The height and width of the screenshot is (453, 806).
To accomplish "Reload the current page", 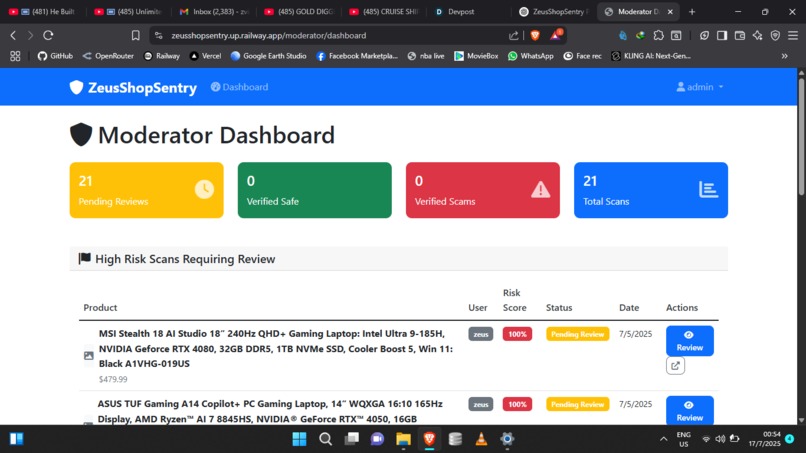I will tap(48, 35).
